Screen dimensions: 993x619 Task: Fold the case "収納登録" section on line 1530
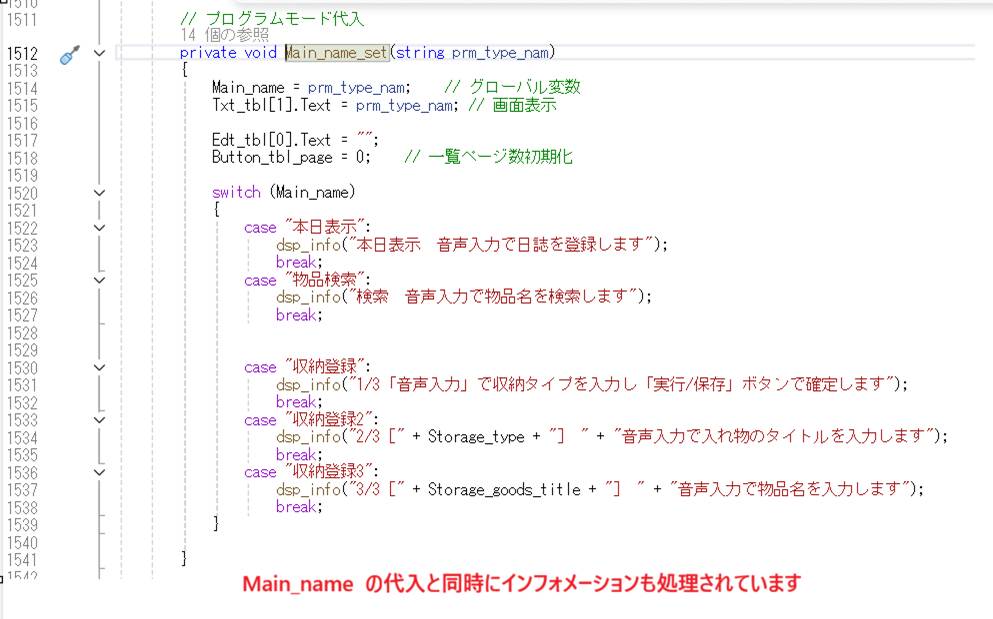pyautogui.click(x=99, y=367)
